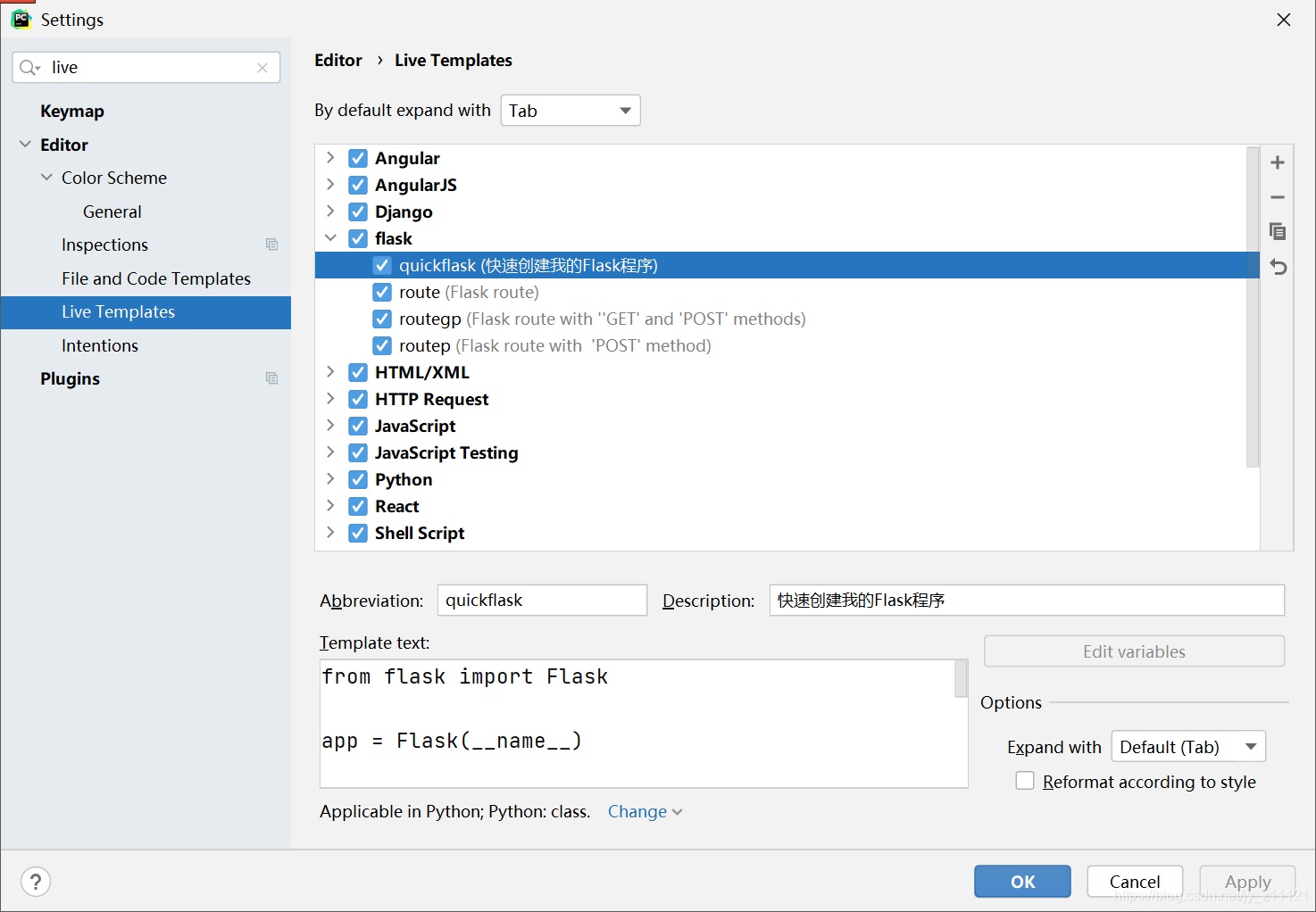Collapse the Editor section in sidebar
This screenshot has height=912, width=1316.
25,144
